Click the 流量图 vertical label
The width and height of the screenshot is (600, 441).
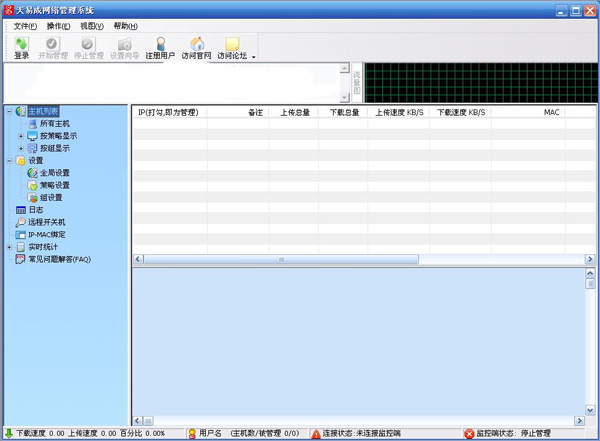(x=357, y=83)
